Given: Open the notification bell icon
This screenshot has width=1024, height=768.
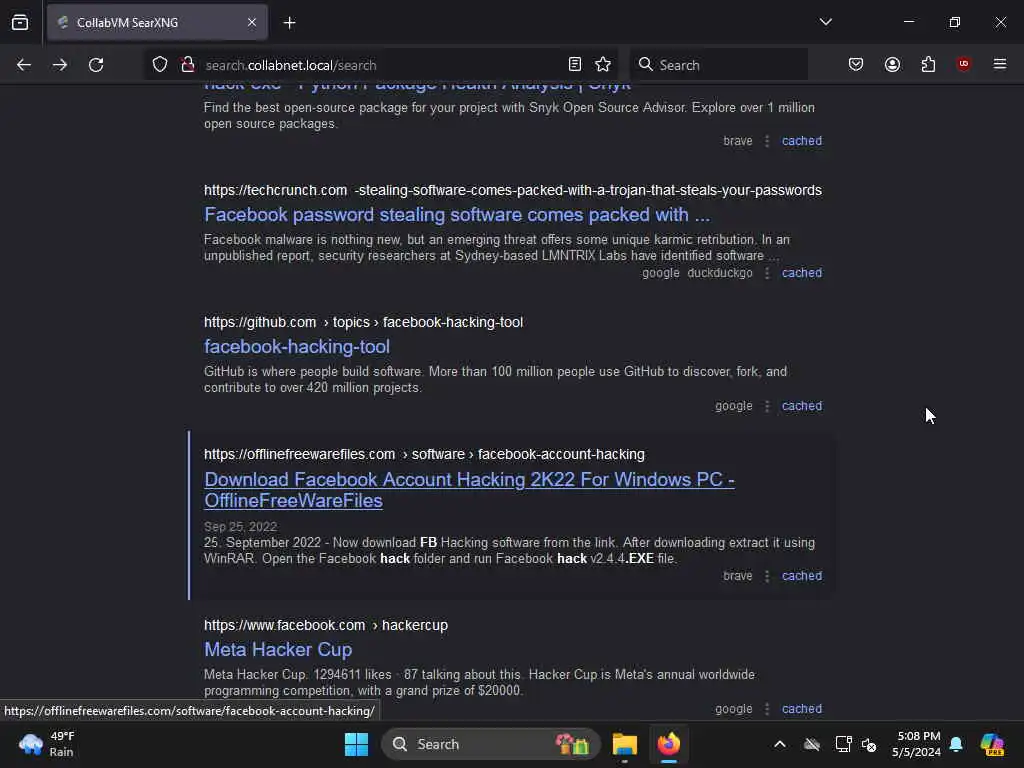Looking at the screenshot, I should [x=956, y=744].
